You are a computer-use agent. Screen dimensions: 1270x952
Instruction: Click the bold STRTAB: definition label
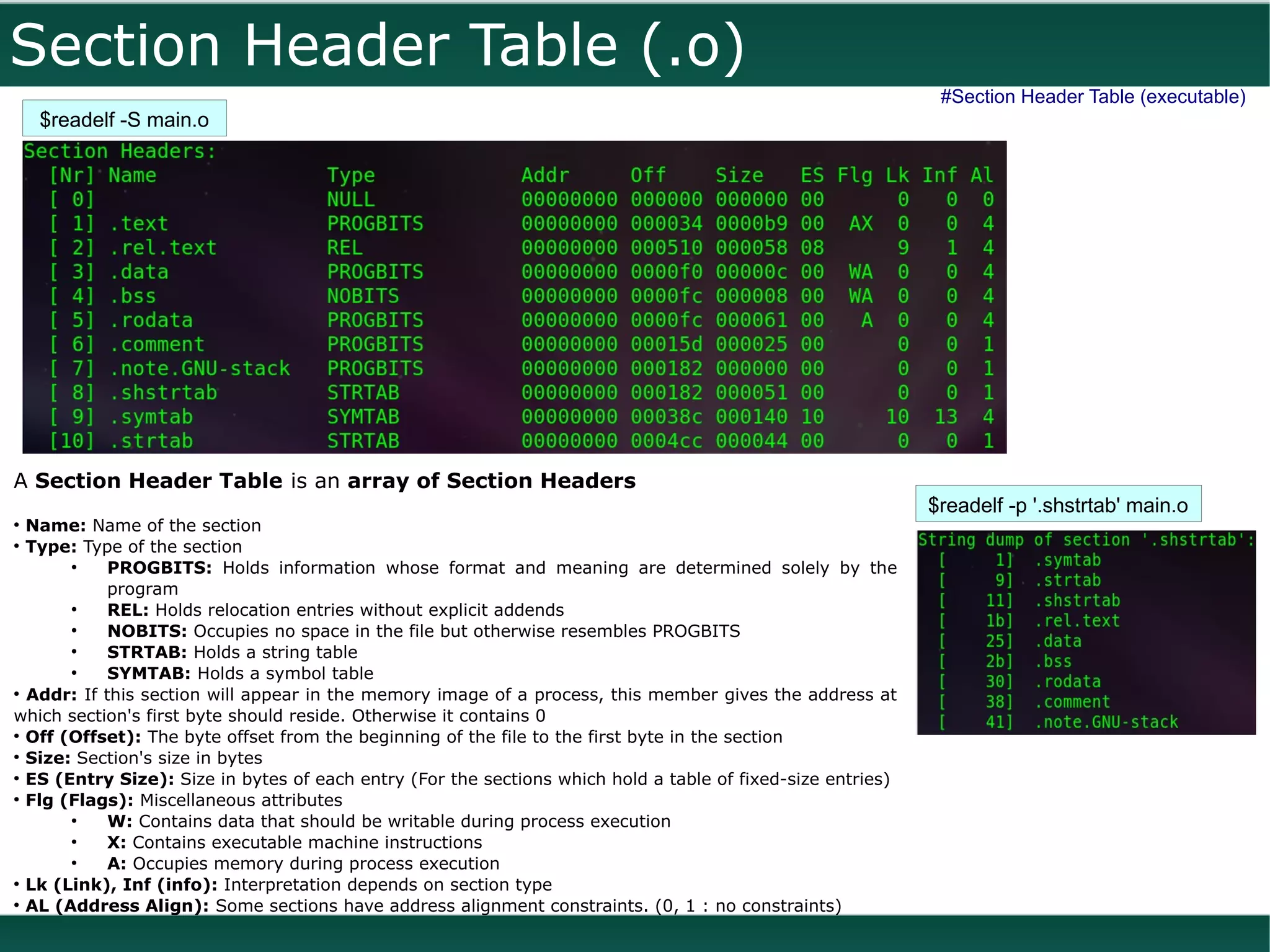147,652
